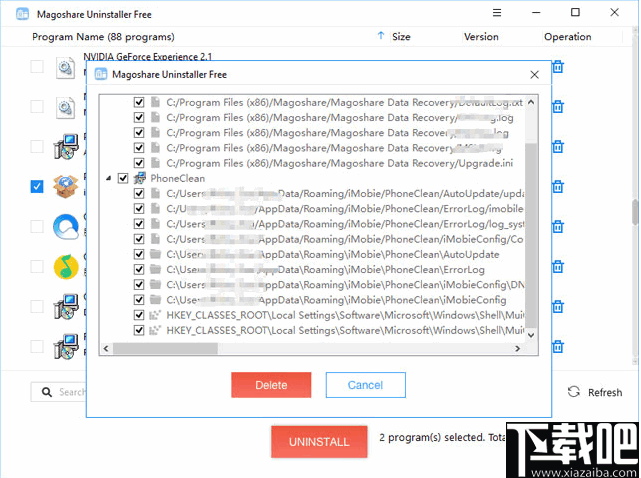Viewport: 641px width, 478px height.
Task: Click the Operation column header
Action: point(567,37)
